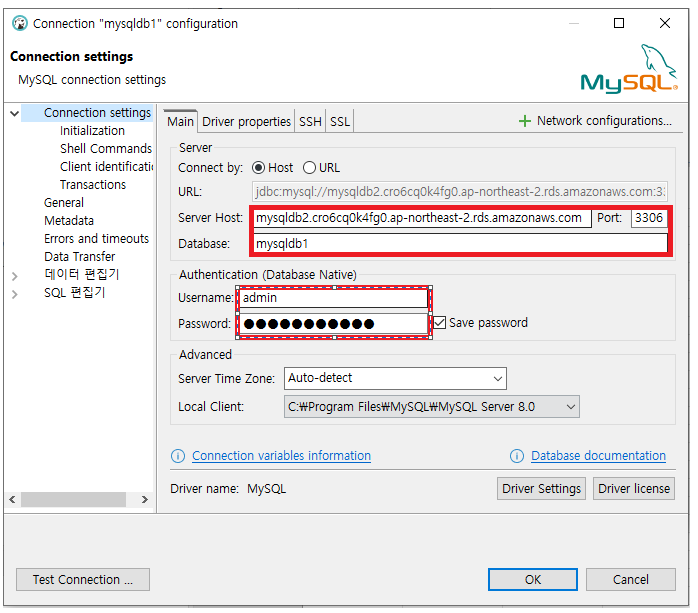
Task: Click the tree panel horizontal scrollbar thumb
Action: pos(73,499)
